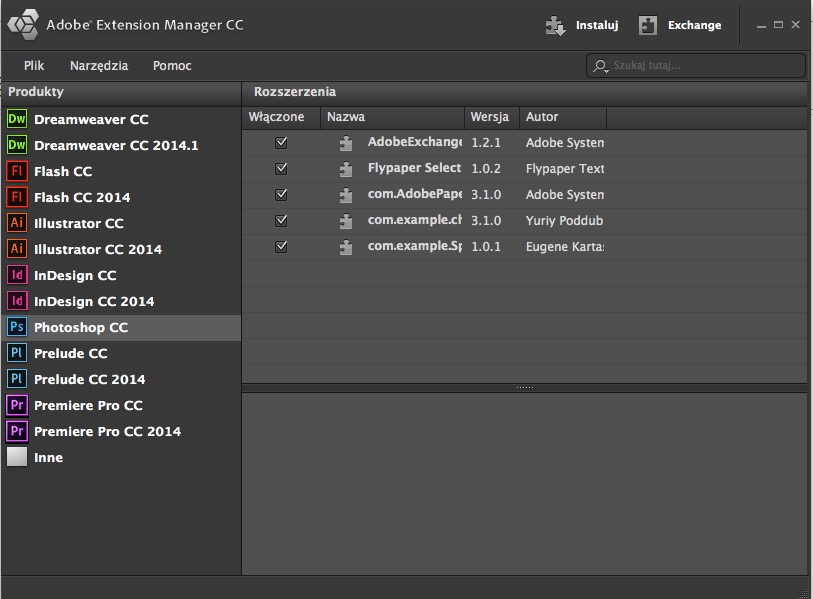Viewport: 813px width, 599px height.
Task: Toggle checkbox for Yuriy Poddub's extension
Action: (281, 220)
